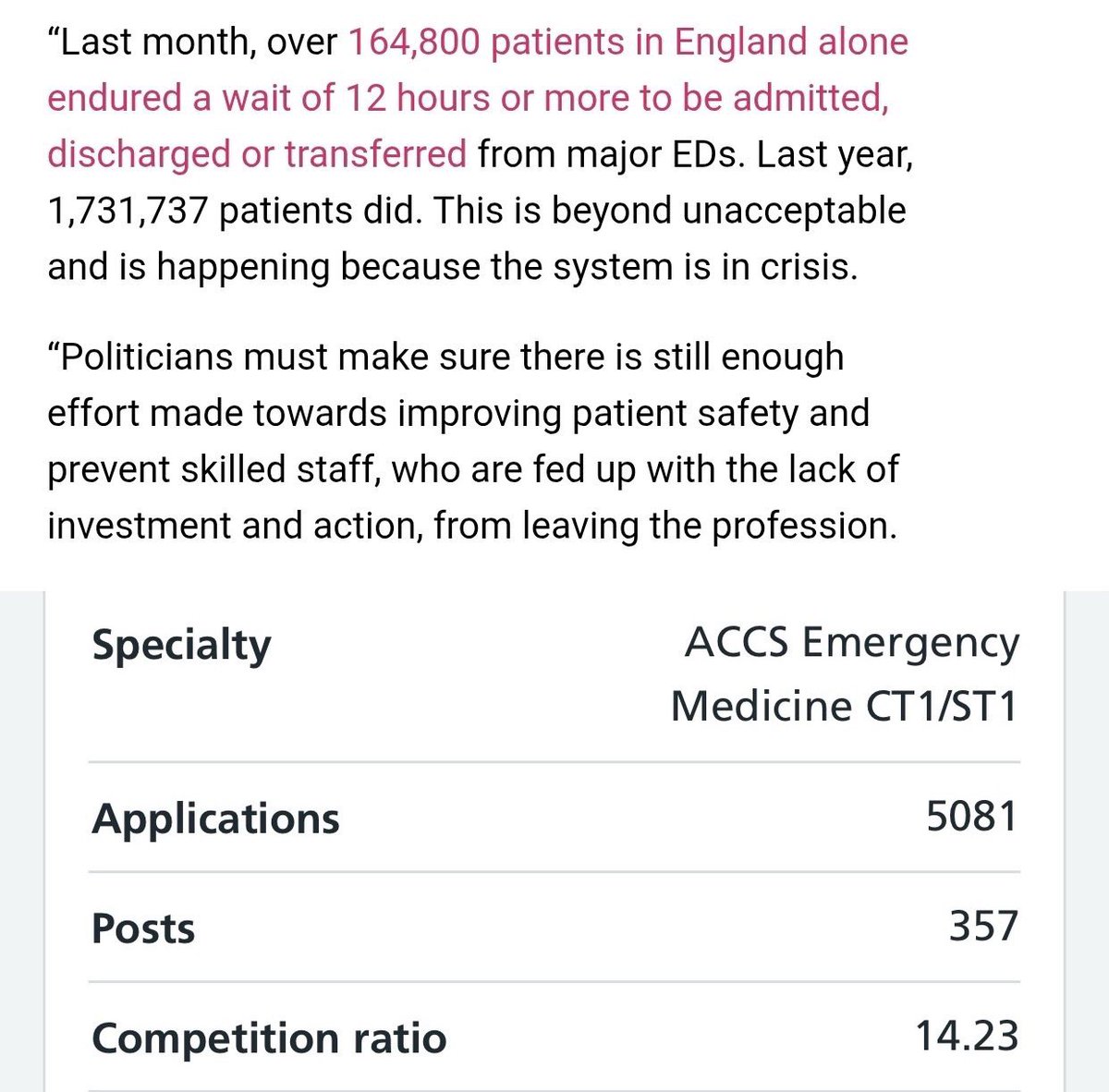Image resolution: width=1109 pixels, height=1092 pixels.
Task: Select the 'Specialty' row label
Action: point(181,645)
